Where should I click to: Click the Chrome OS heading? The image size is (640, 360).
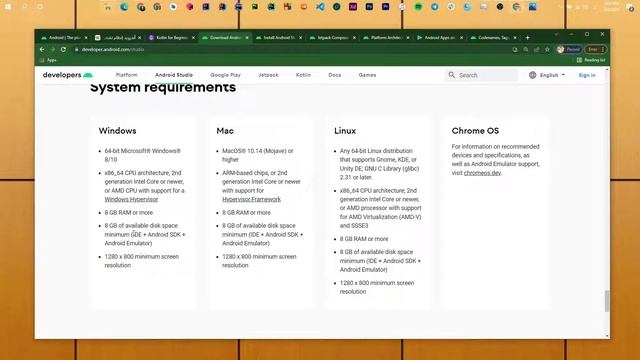(x=475, y=131)
